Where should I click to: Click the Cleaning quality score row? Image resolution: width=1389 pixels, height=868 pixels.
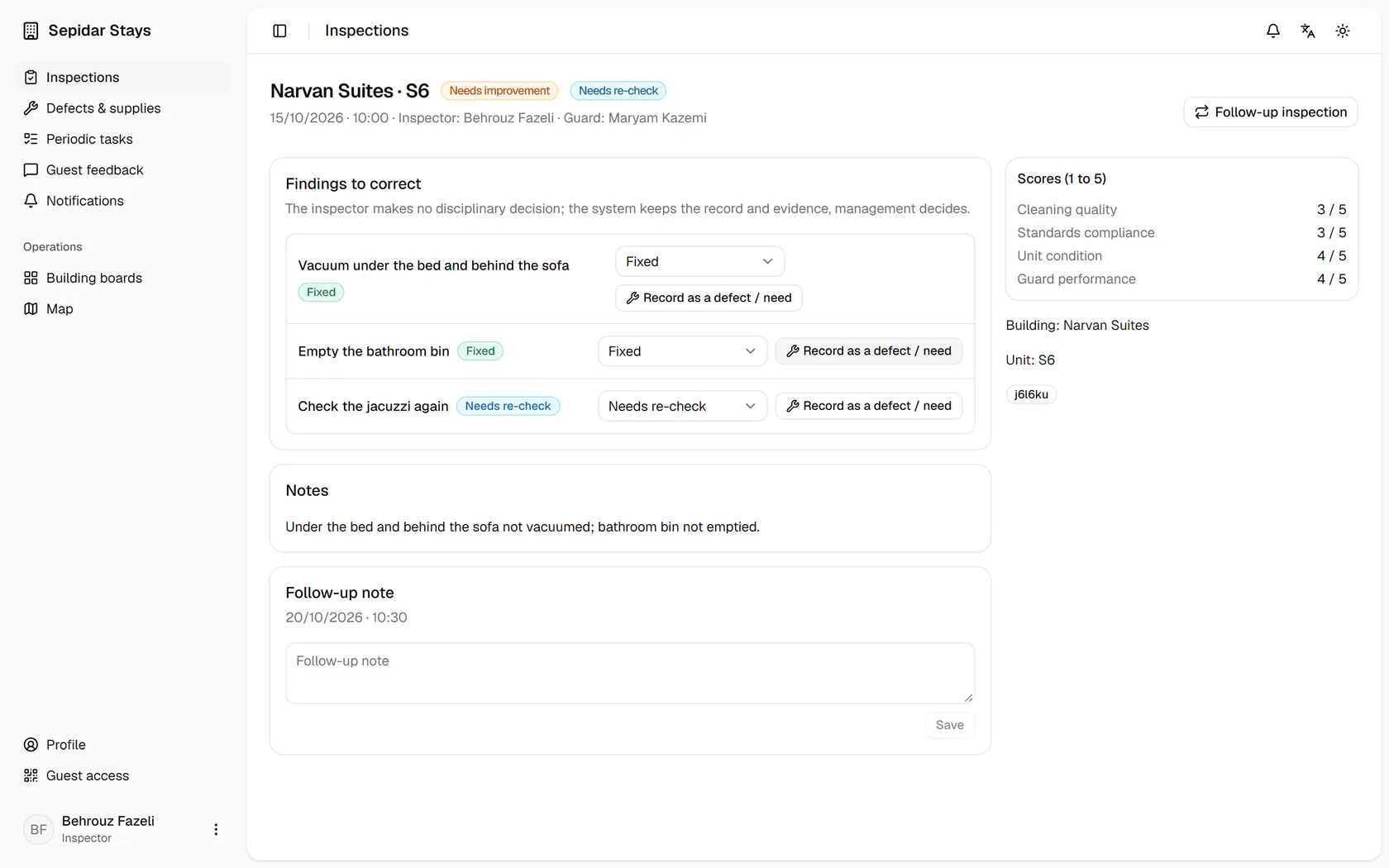coord(1181,210)
